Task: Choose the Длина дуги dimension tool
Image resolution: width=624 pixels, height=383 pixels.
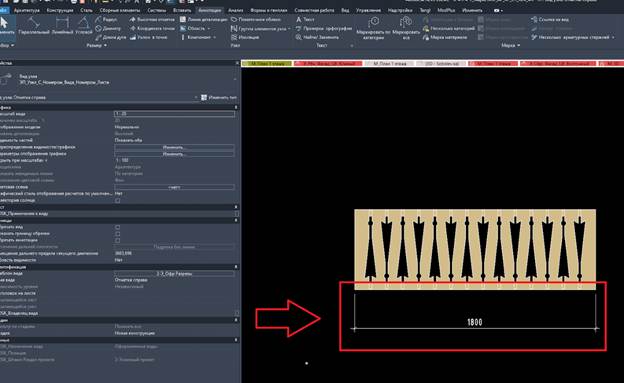Action: [111, 37]
